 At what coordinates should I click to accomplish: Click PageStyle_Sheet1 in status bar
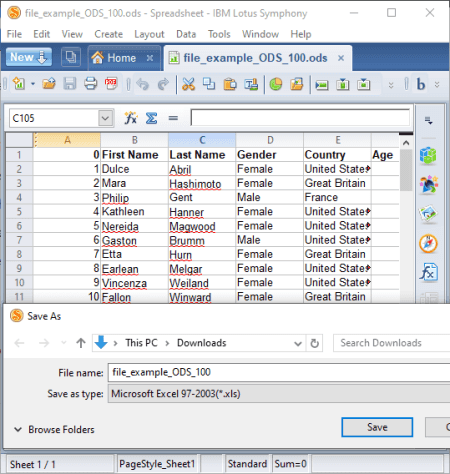[x=157, y=464]
